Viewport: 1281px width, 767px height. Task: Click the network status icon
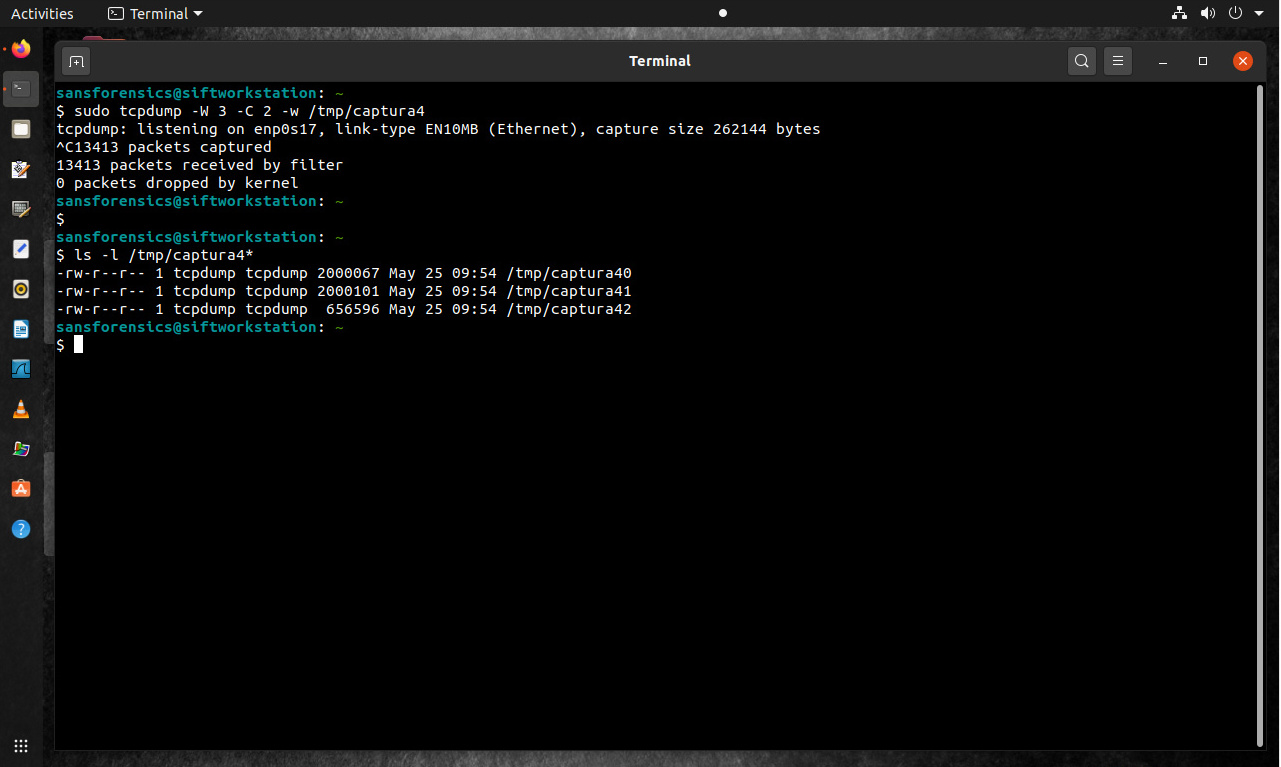point(1179,13)
